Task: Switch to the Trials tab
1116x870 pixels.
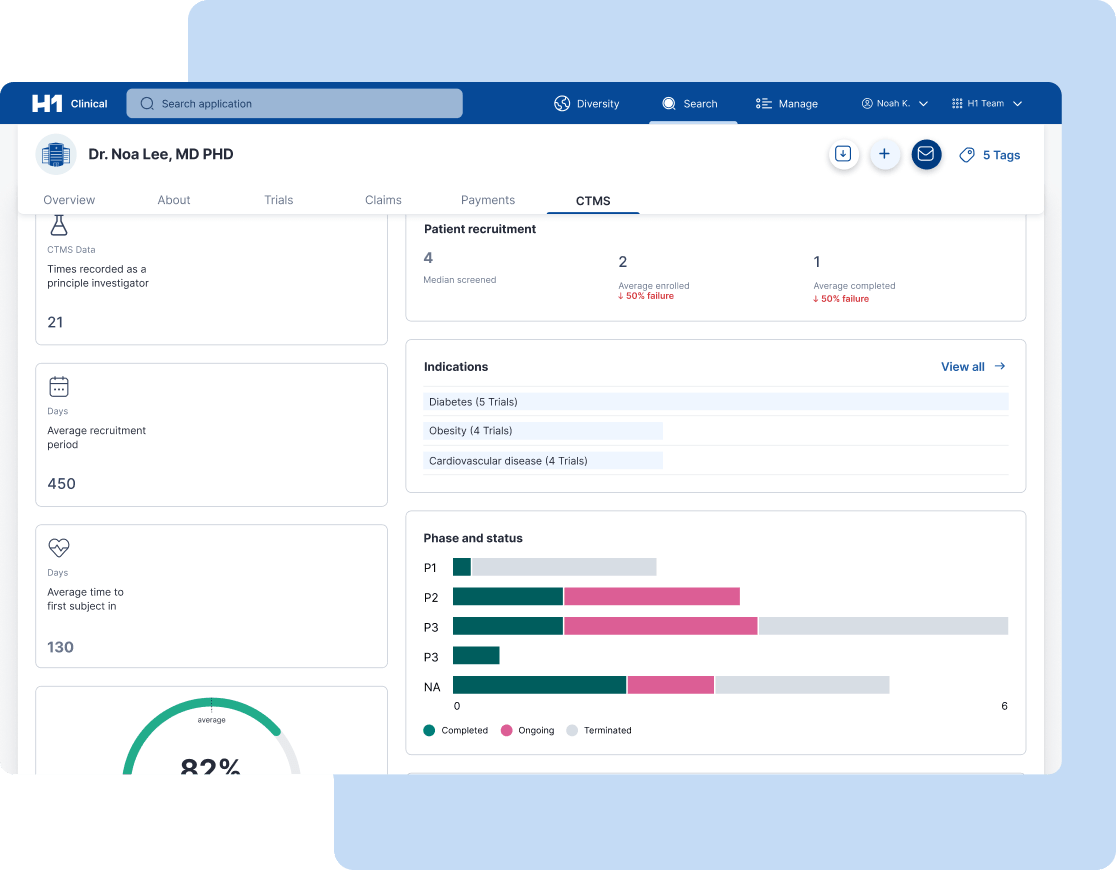Action: (x=278, y=200)
